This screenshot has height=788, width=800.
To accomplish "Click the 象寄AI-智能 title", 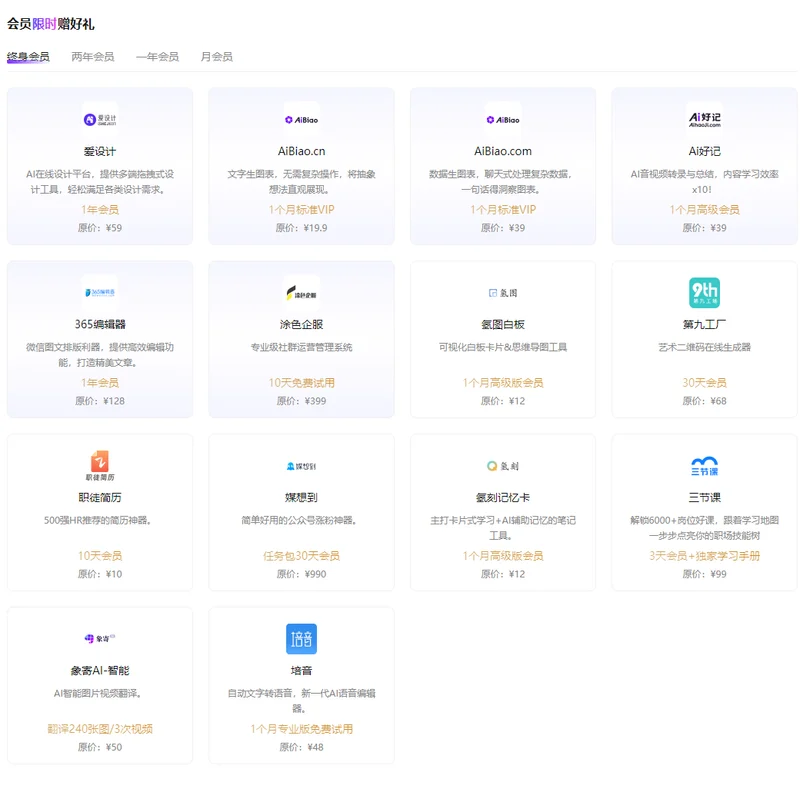I will click(x=99, y=670).
